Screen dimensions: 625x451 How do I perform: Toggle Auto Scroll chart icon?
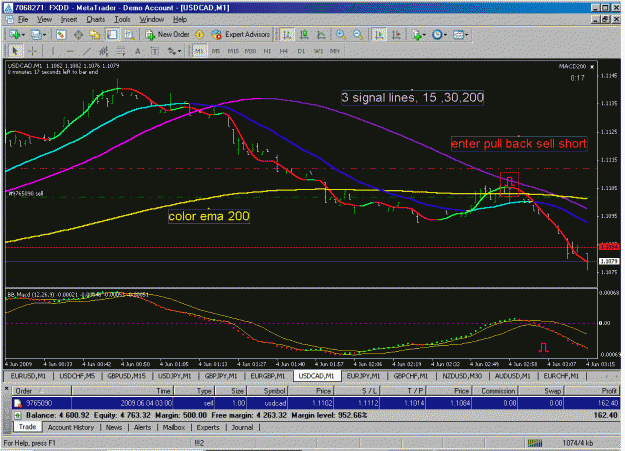[379, 35]
